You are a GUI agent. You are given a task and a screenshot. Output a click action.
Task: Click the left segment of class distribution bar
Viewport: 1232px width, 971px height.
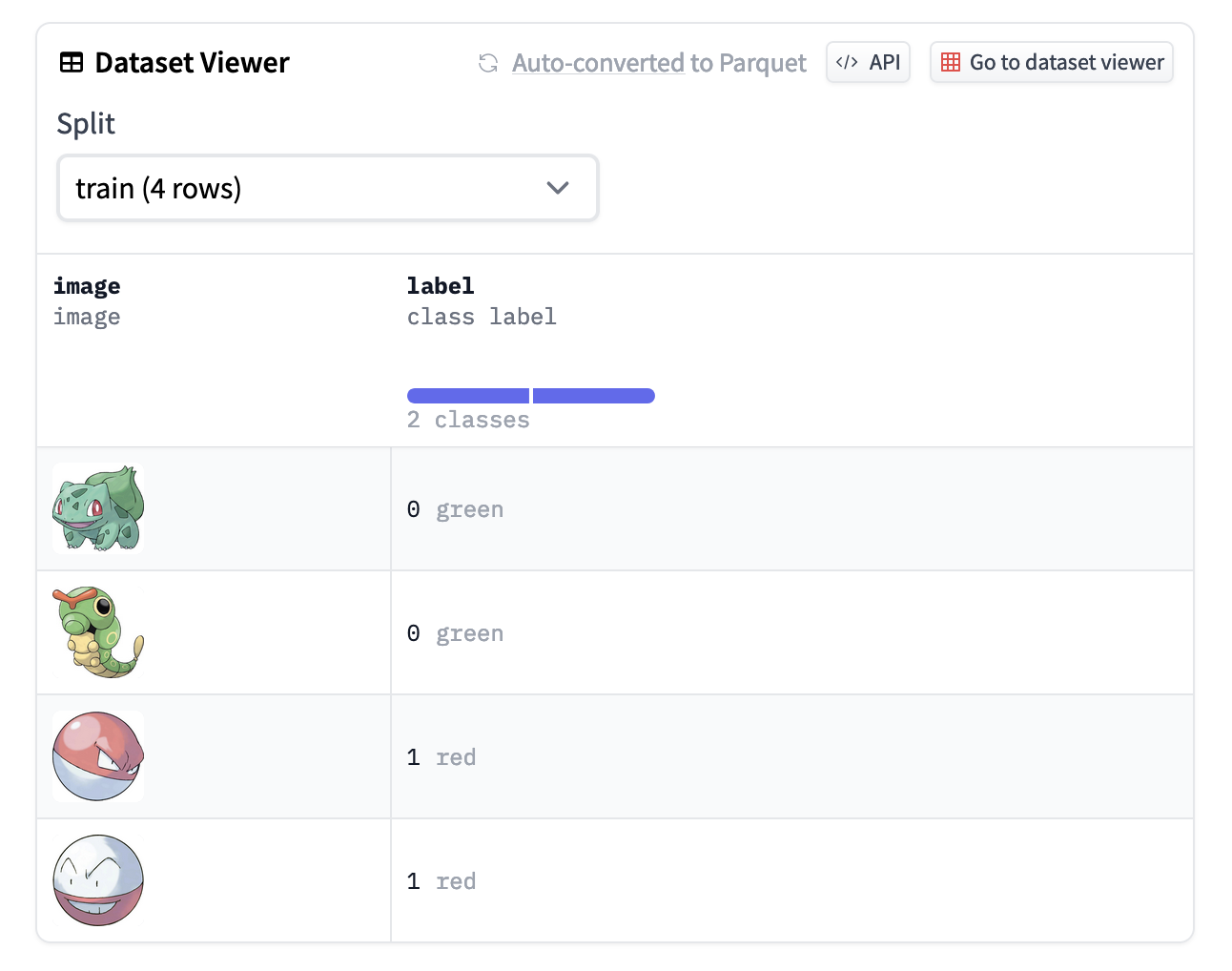coord(468,396)
